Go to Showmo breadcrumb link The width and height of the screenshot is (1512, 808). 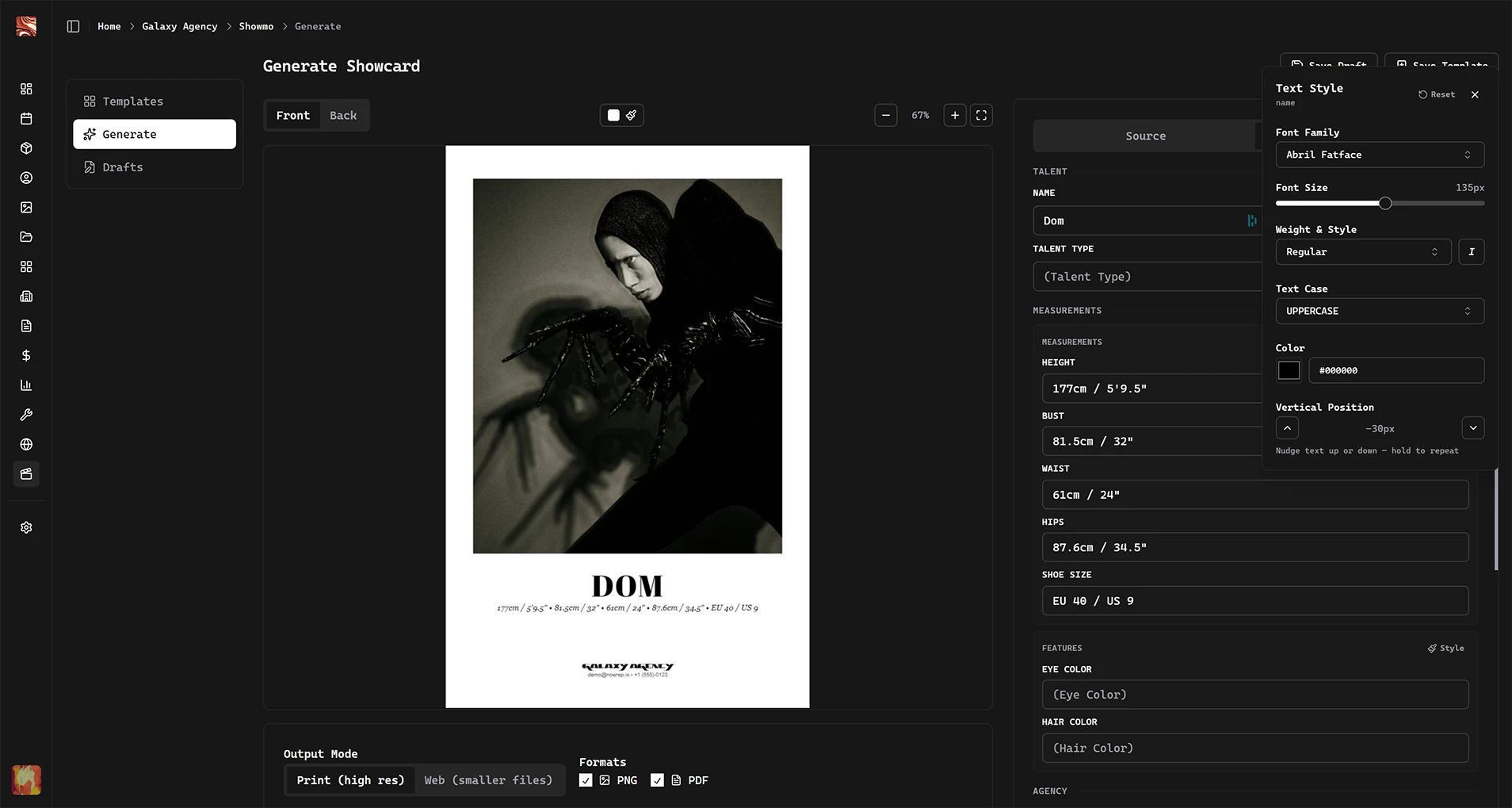[256, 26]
